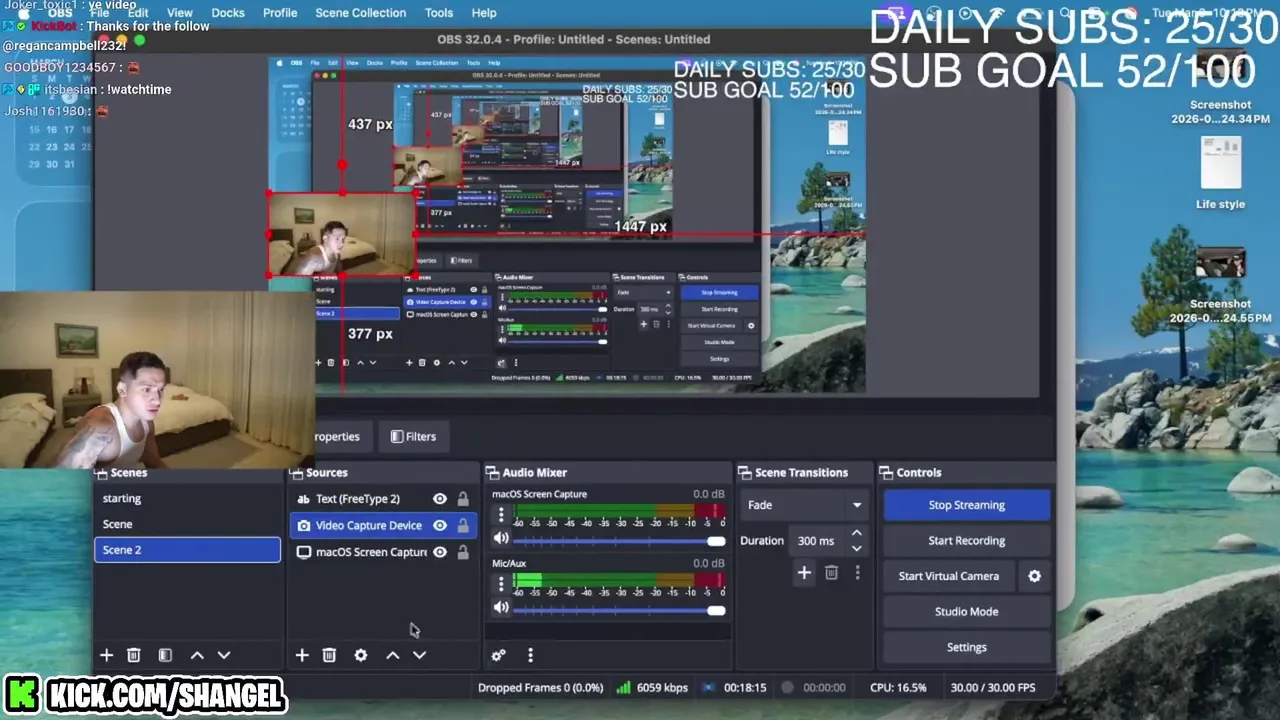Select the starting scene
Screen dimensions: 1280x720
pyautogui.click(x=187, y=498)
